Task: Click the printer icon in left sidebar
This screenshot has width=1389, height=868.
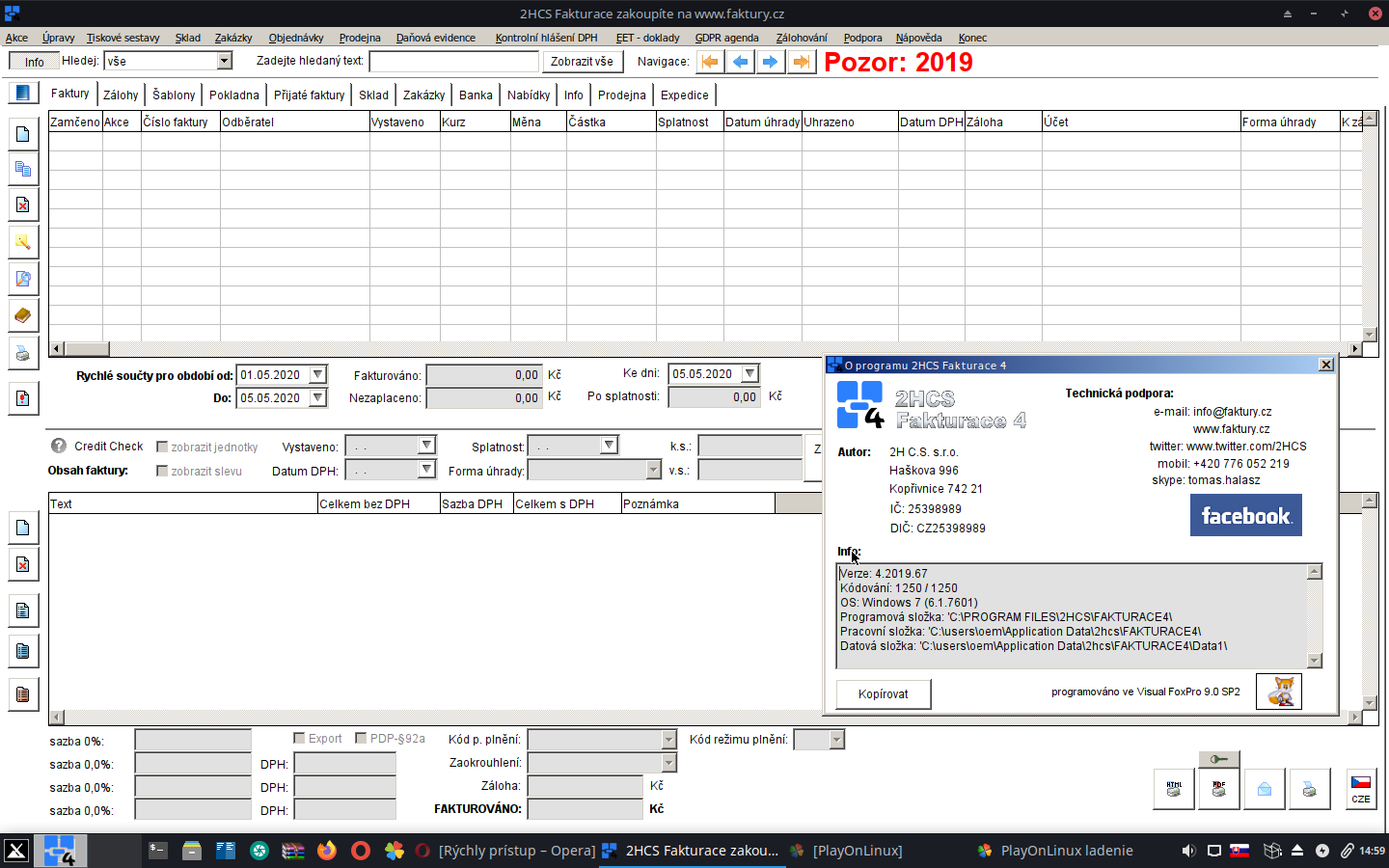Action: pyautogui.click(x=23, y=354)
